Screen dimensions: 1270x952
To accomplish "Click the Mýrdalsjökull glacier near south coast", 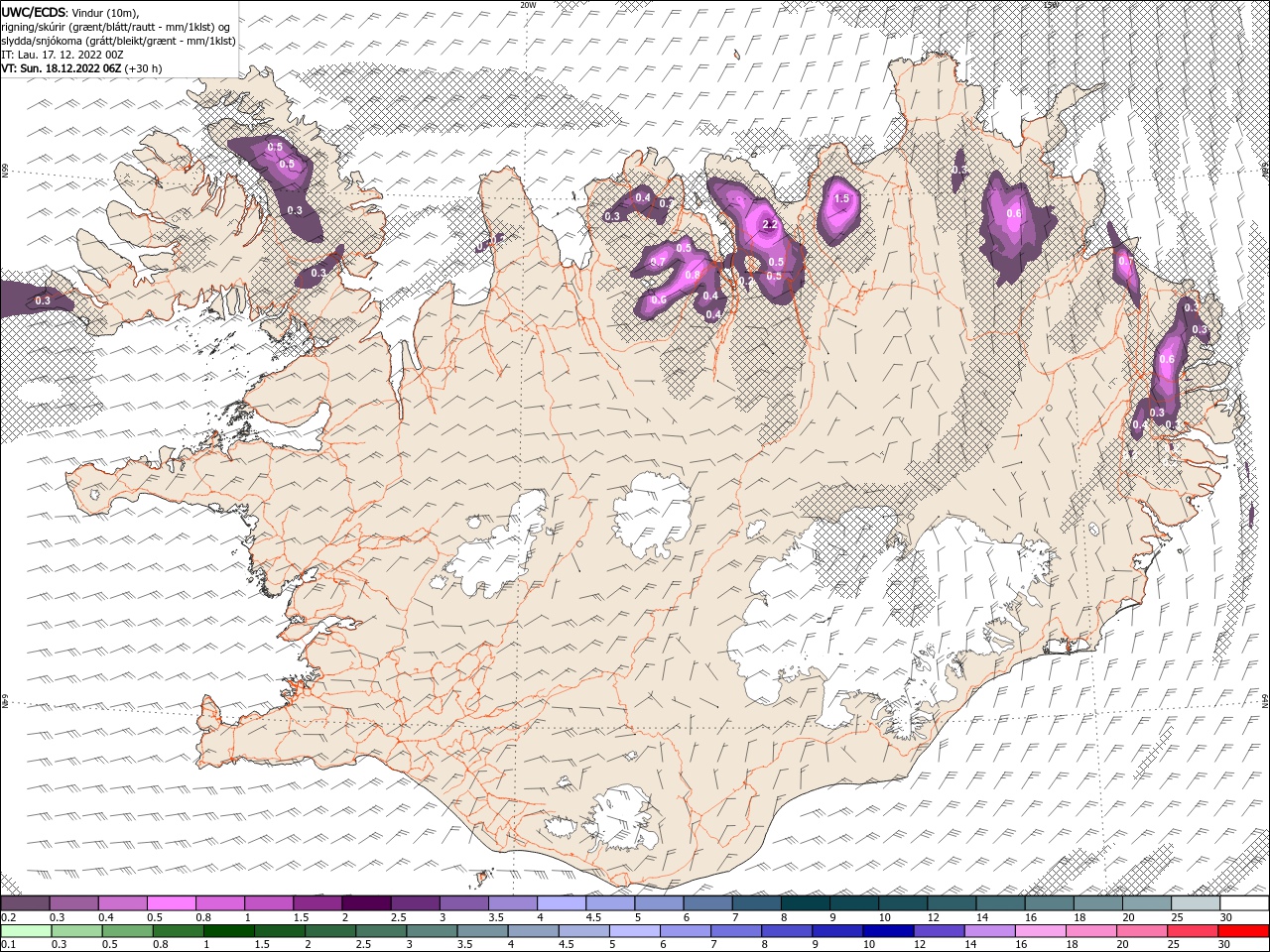I will pyautogui.click(x=620, y=818).
